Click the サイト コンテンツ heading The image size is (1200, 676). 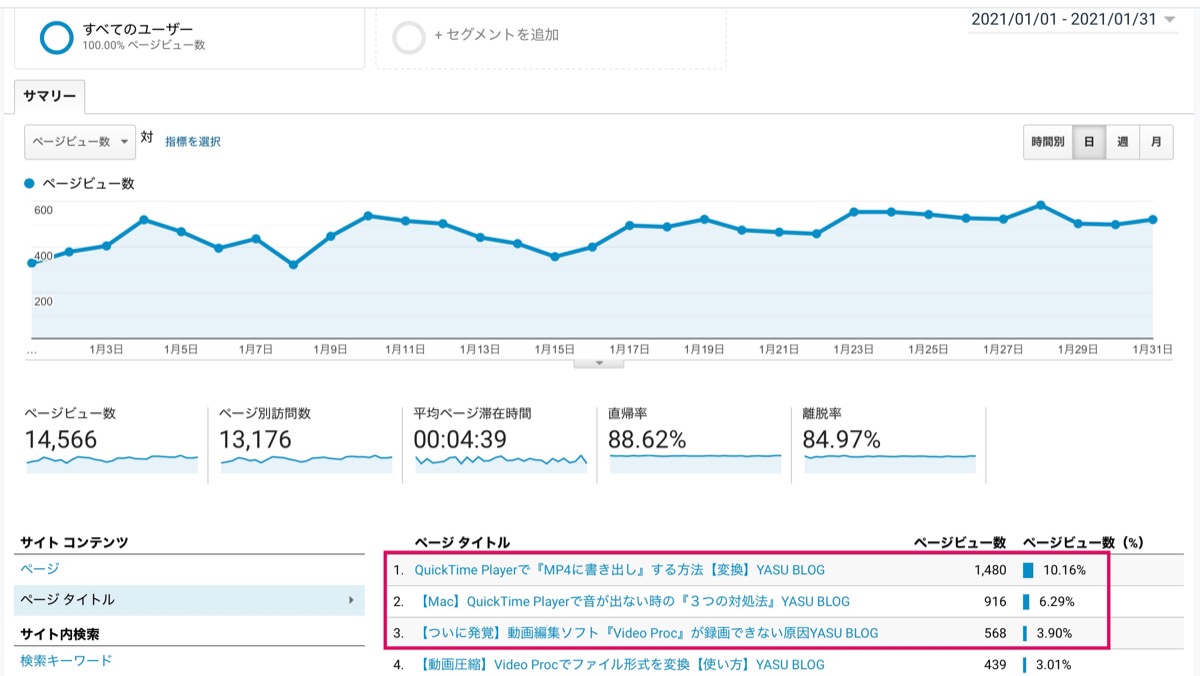pyautogui.click(x=75, y=542)
